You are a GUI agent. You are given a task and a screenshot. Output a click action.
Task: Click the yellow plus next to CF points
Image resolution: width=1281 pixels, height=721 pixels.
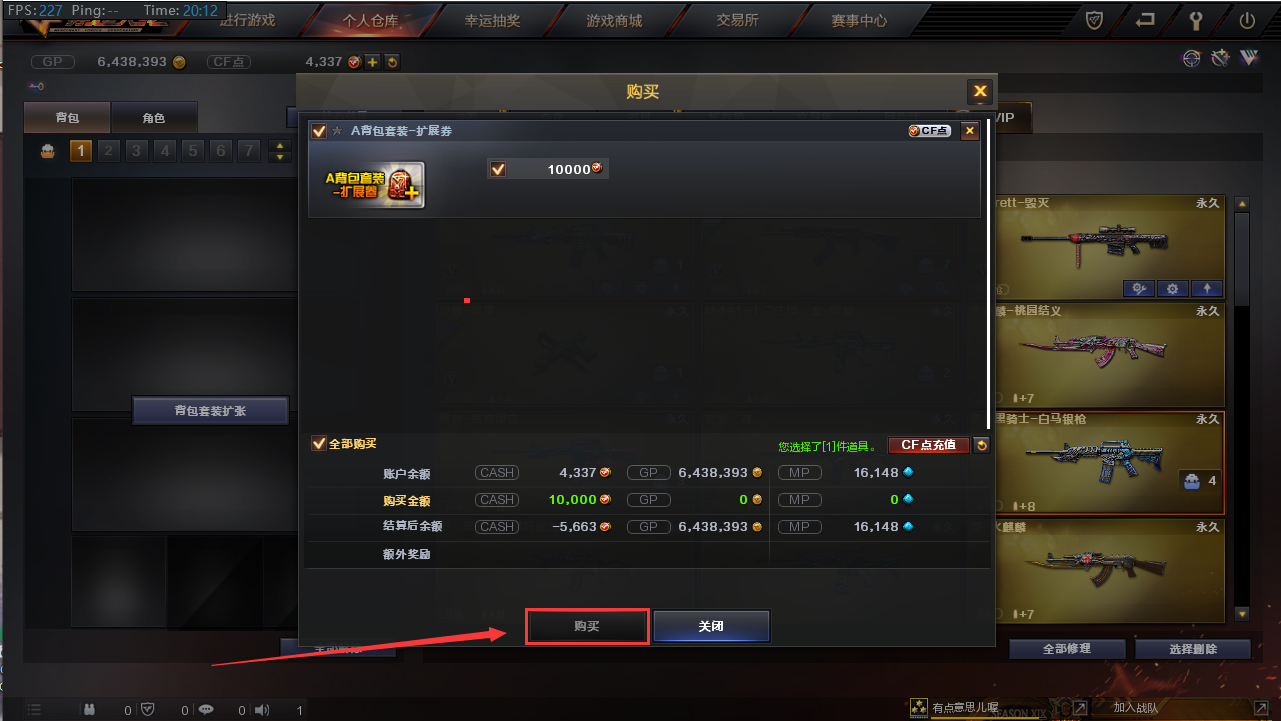click(x=373, y=62)
